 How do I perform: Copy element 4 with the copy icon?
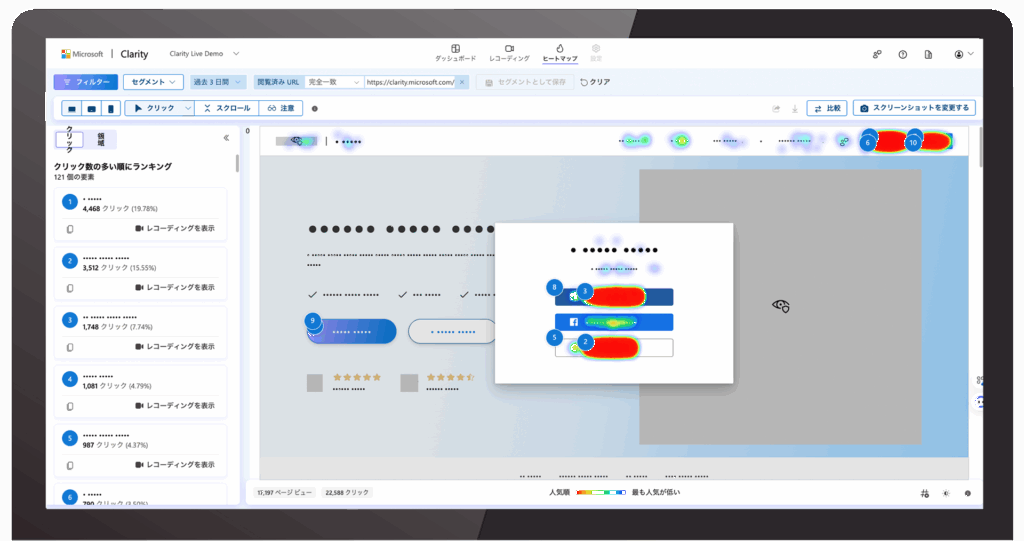tap(70, 406)
